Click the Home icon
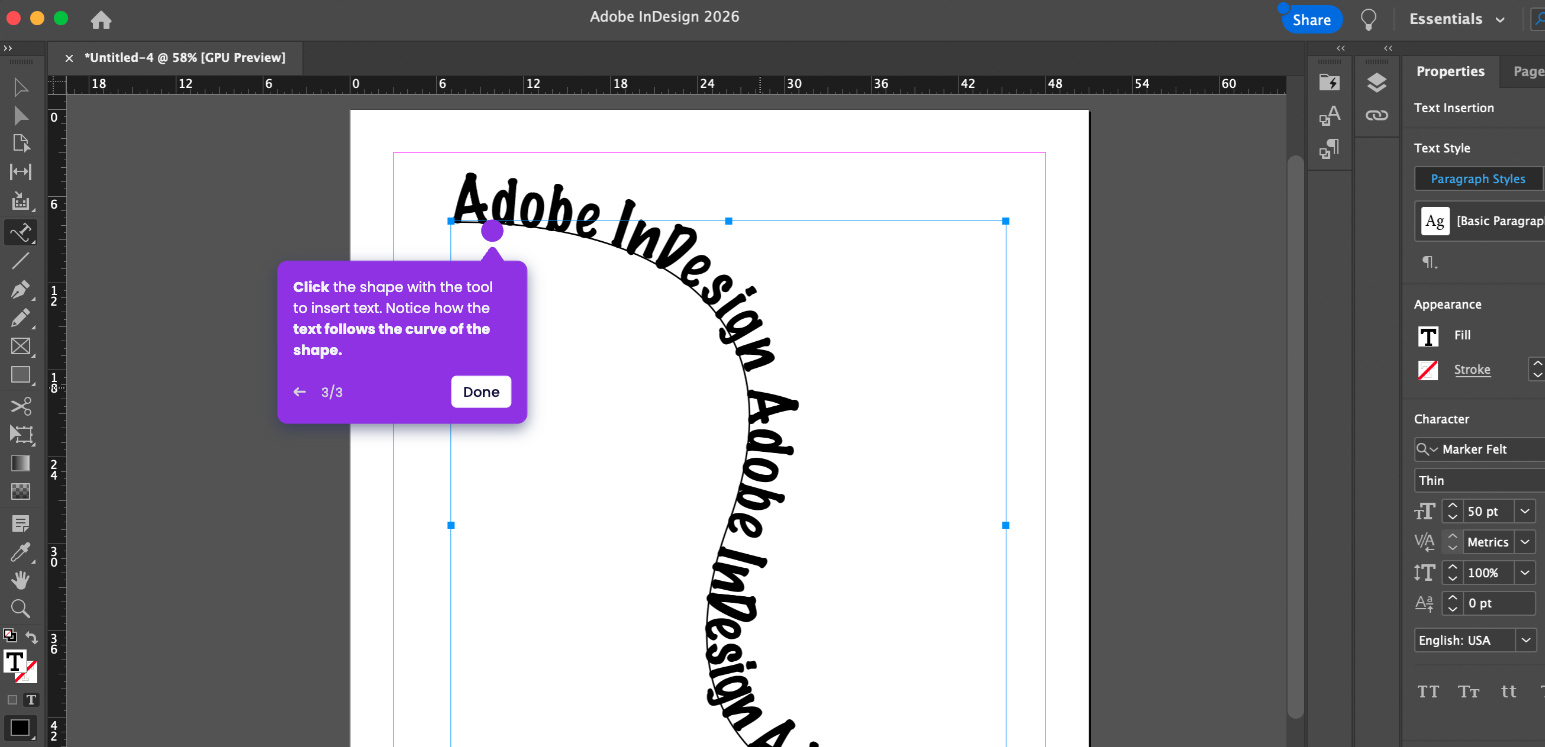Image resolution: width=1545 pixels, height=747 pixels. pyautogui.click(x=101, y=19)
